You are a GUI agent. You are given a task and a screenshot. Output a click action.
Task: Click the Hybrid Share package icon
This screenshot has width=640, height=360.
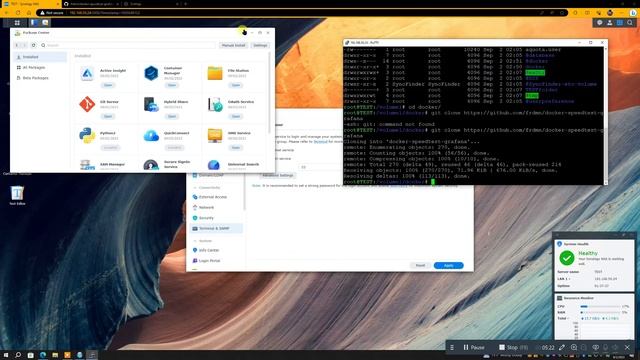[151, 104]
